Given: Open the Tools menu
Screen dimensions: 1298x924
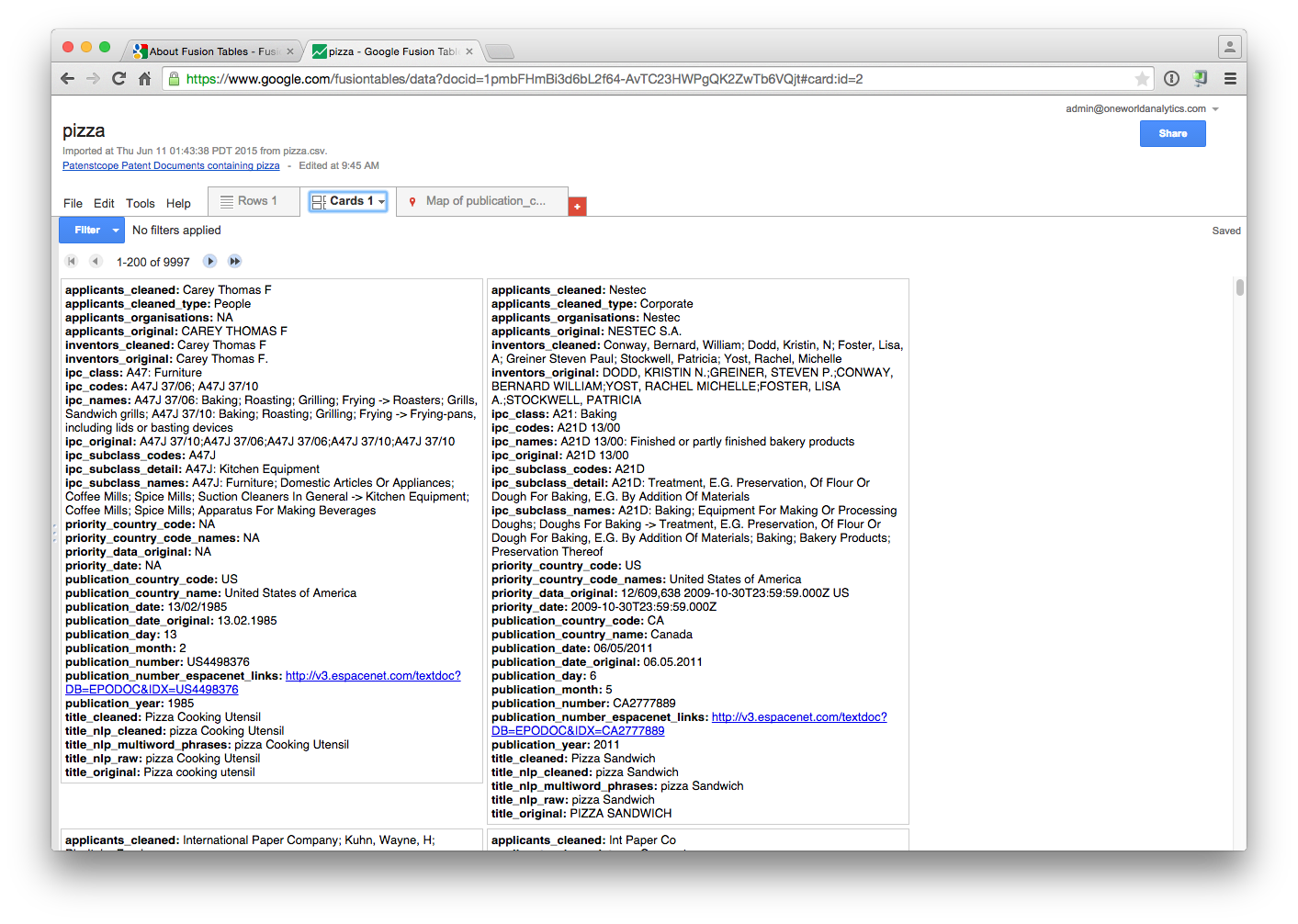Looking at the screenshot, I should [x=141, y=204].
